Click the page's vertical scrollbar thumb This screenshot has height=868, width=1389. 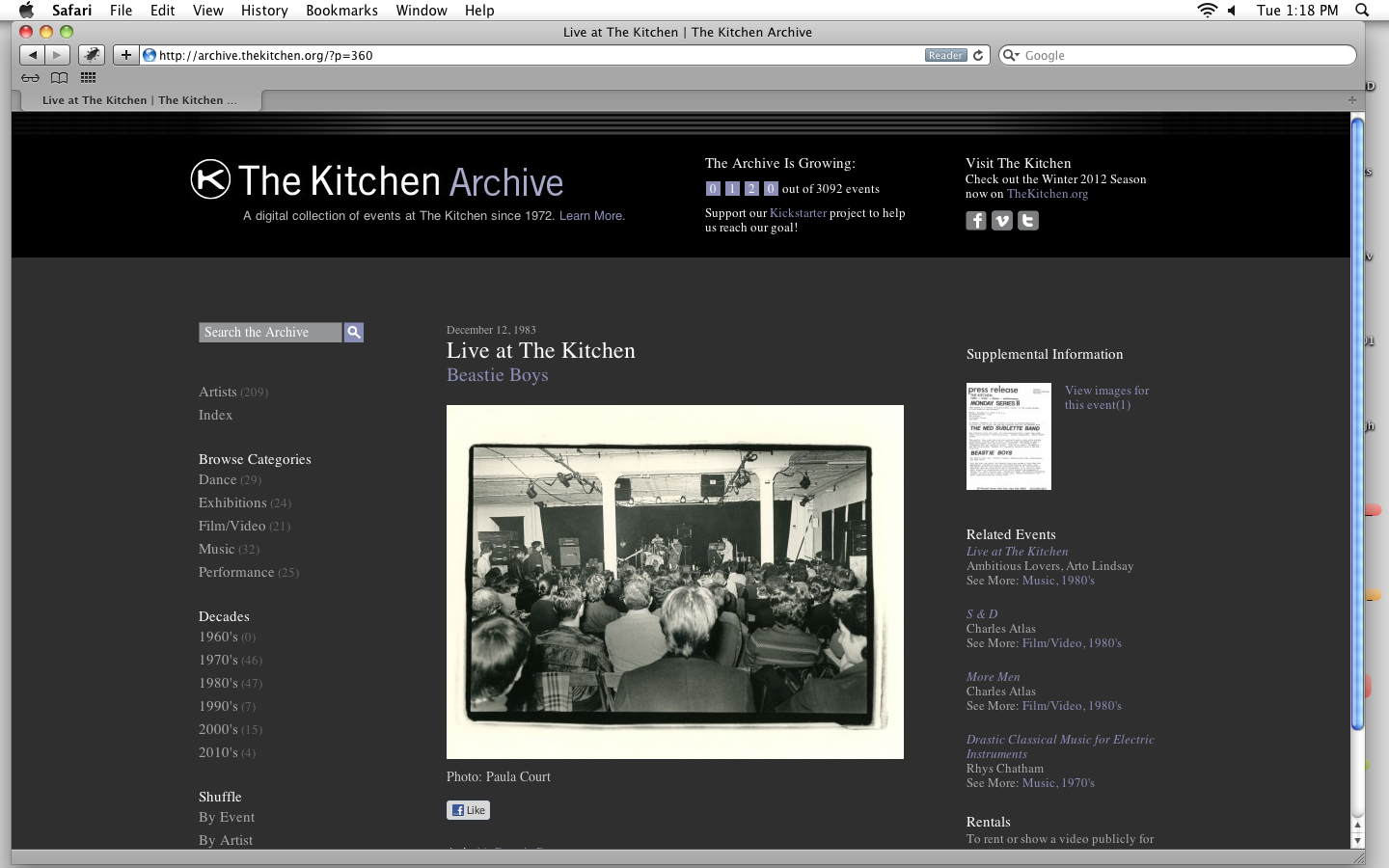point(1357,422)
